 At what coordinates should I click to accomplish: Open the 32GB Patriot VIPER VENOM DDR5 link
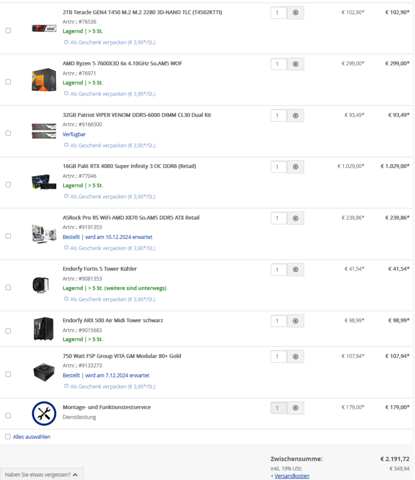tap(137, 115)
